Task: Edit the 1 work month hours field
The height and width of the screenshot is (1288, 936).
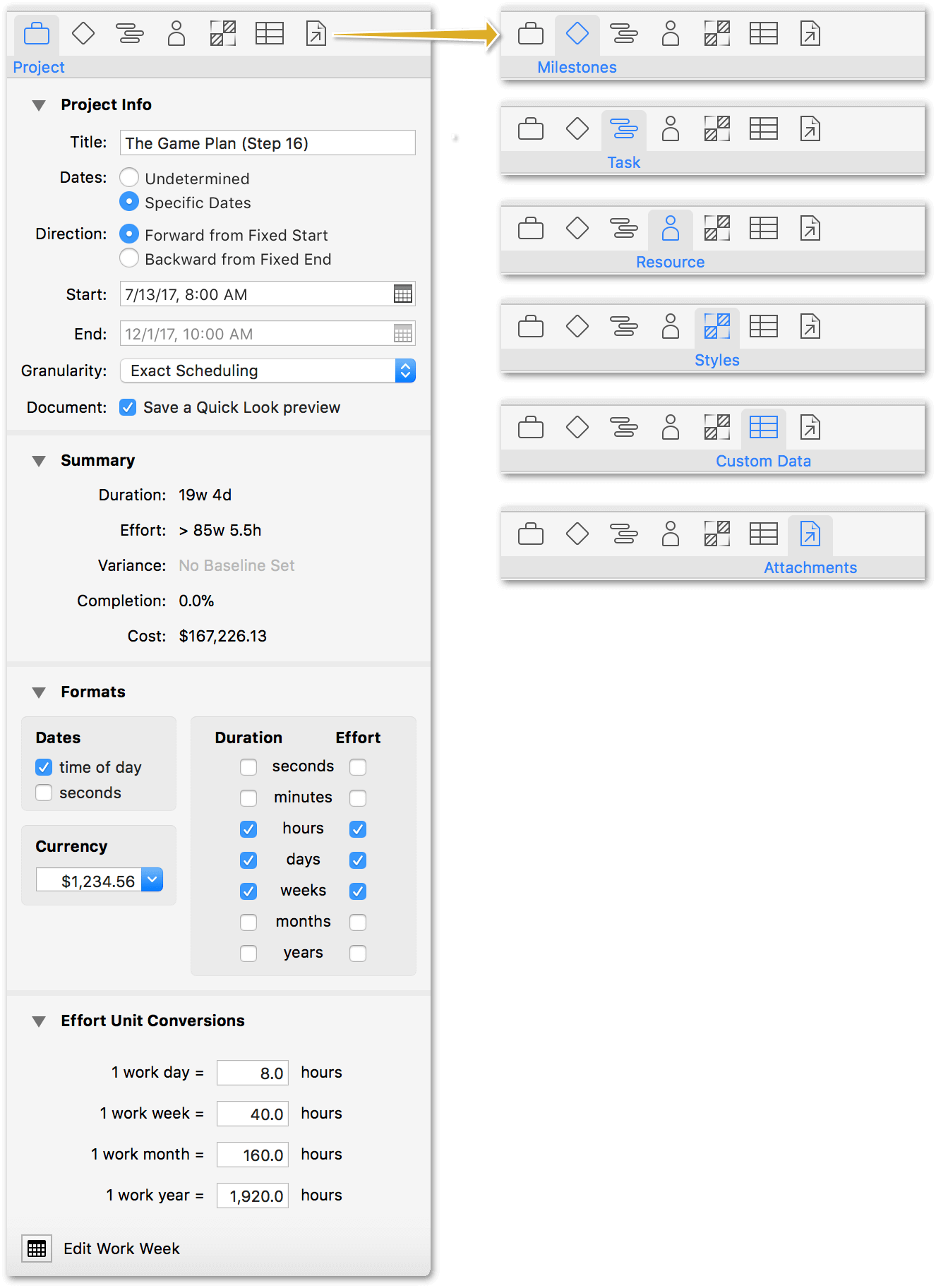Action: pyautogui.click(x=253, y=1155)
